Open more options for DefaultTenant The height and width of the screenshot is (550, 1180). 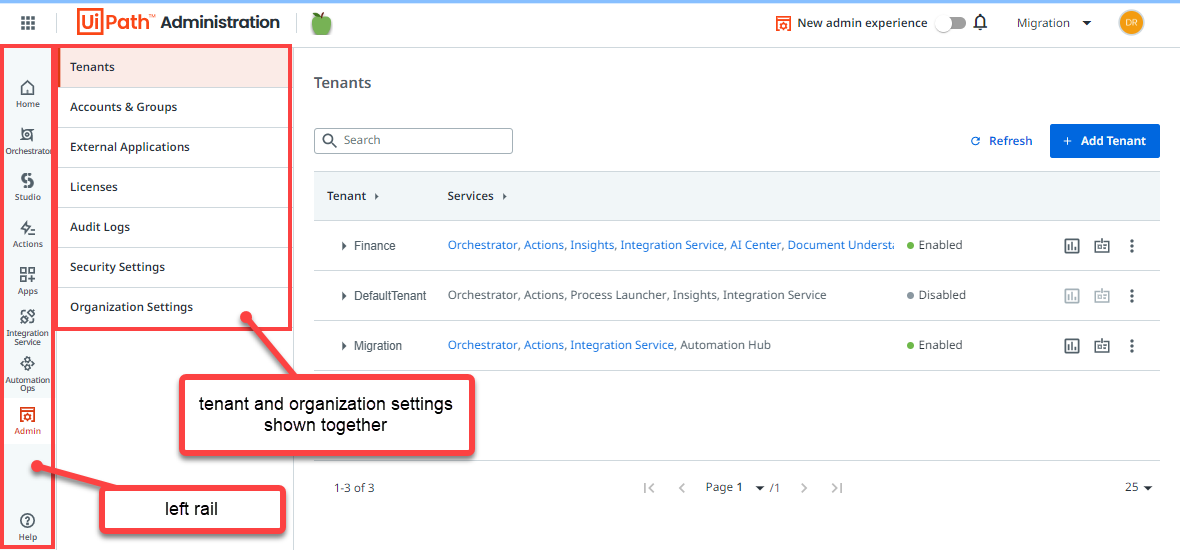(1131, 296)
